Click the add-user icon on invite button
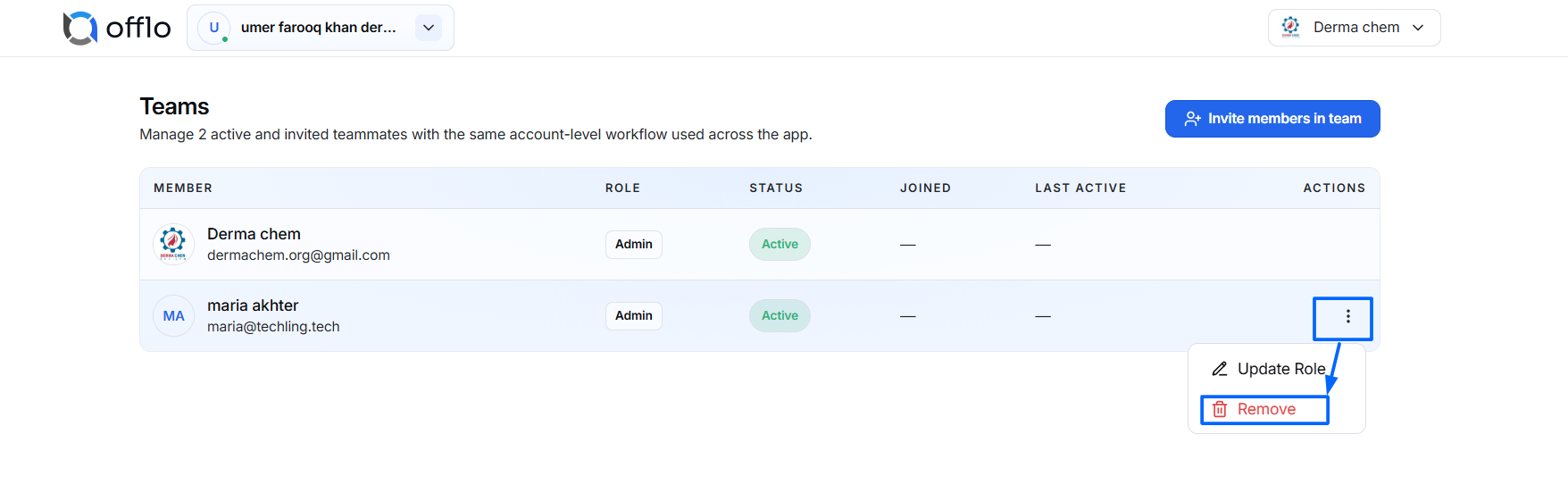The height and width of the screenshot is (485, 1568). 1192,119
